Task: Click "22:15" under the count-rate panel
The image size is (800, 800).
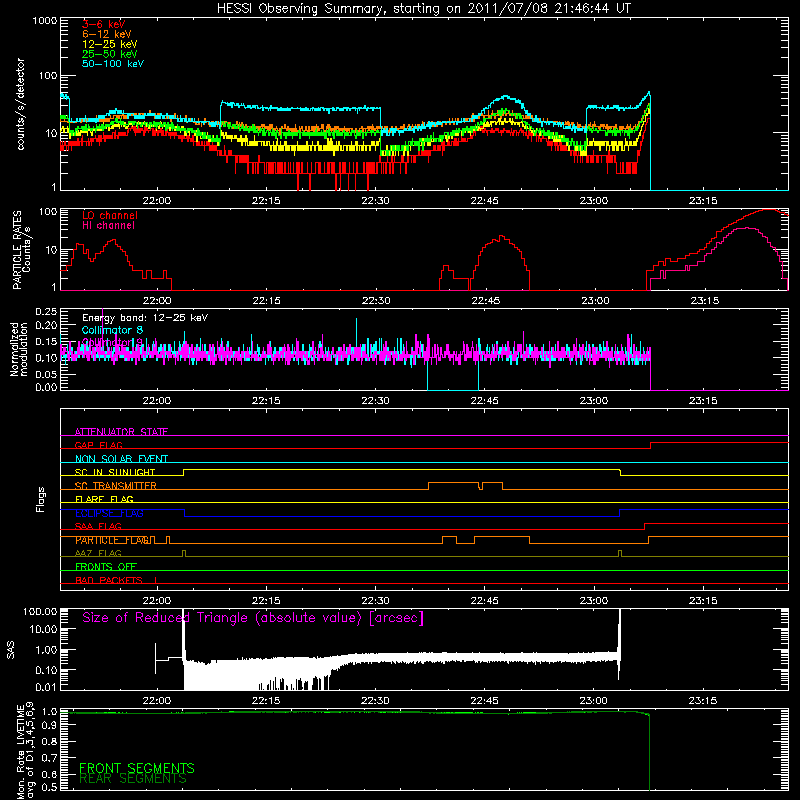Action: [266, 201]
